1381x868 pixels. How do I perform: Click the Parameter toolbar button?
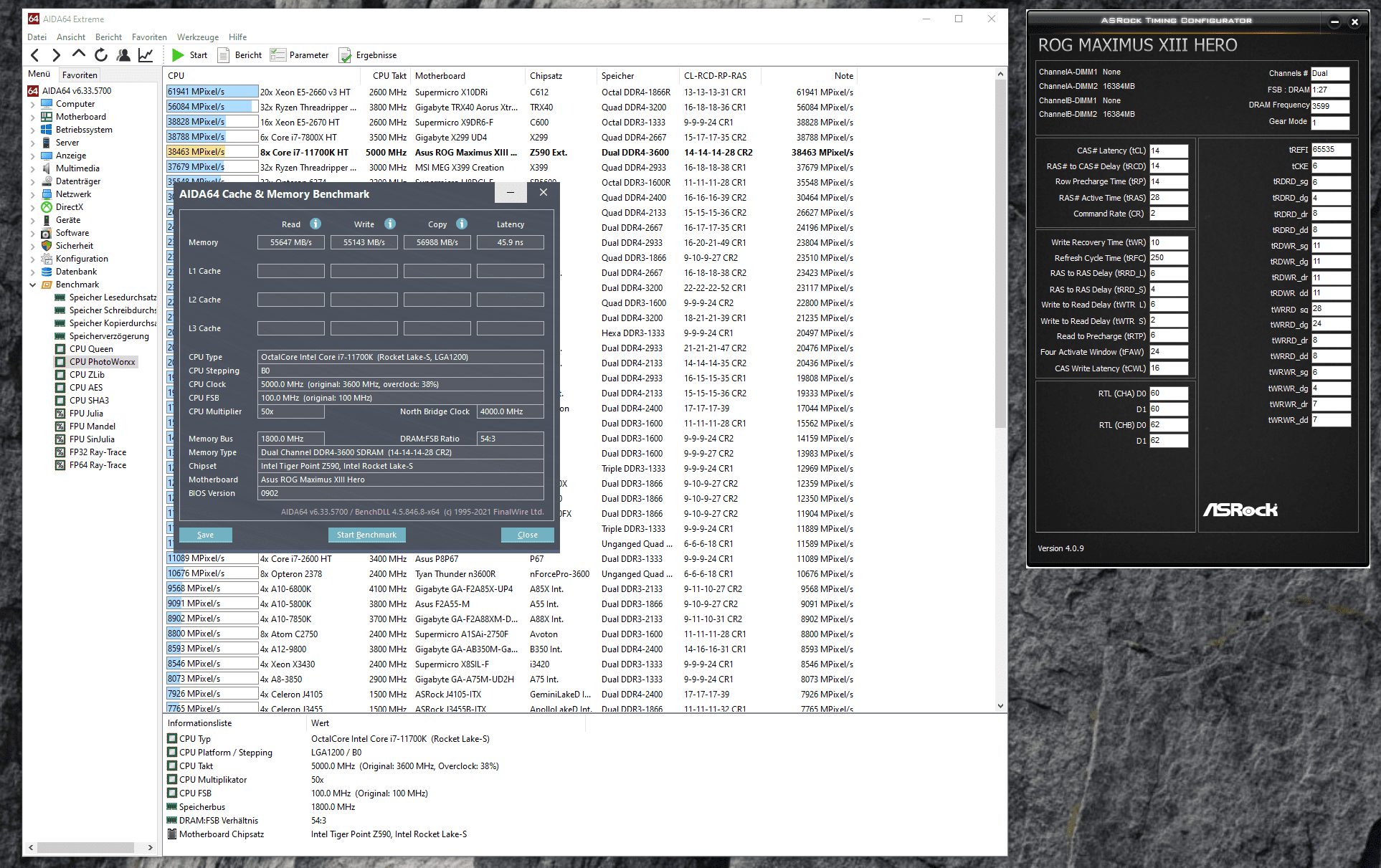(x=300, y=55)
